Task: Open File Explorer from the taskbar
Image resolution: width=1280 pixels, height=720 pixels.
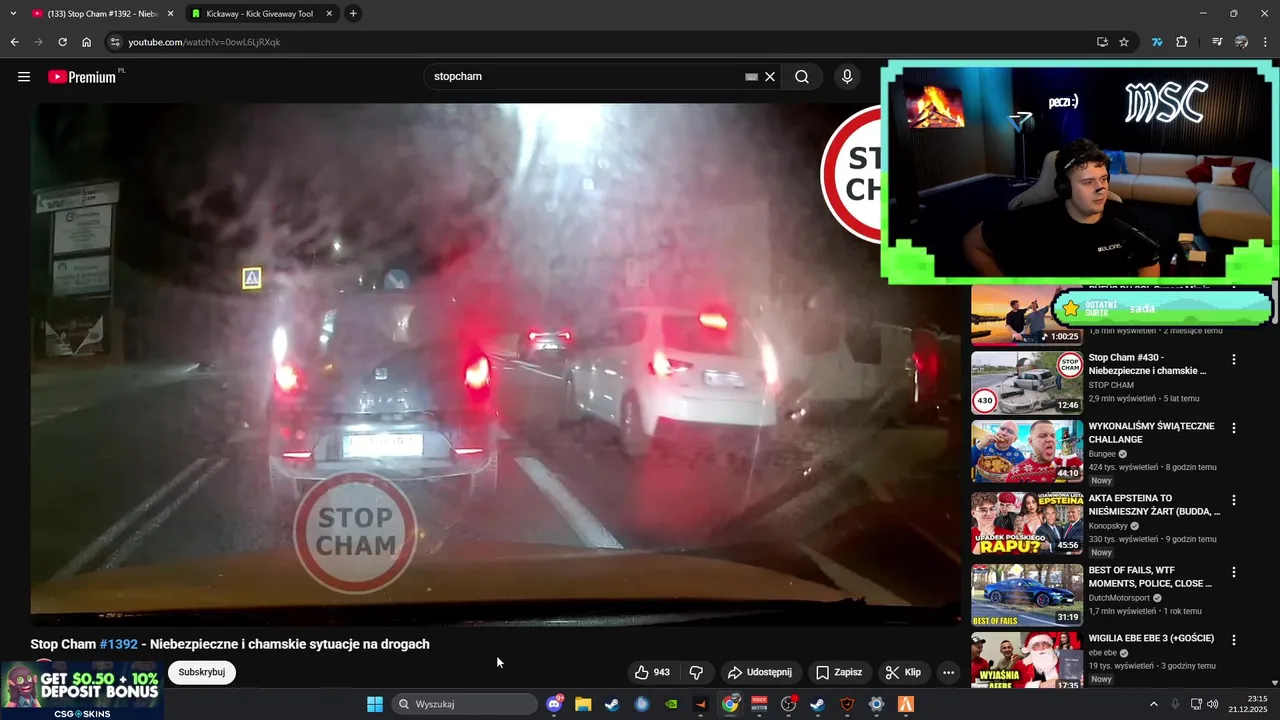Action: point(583,704)
